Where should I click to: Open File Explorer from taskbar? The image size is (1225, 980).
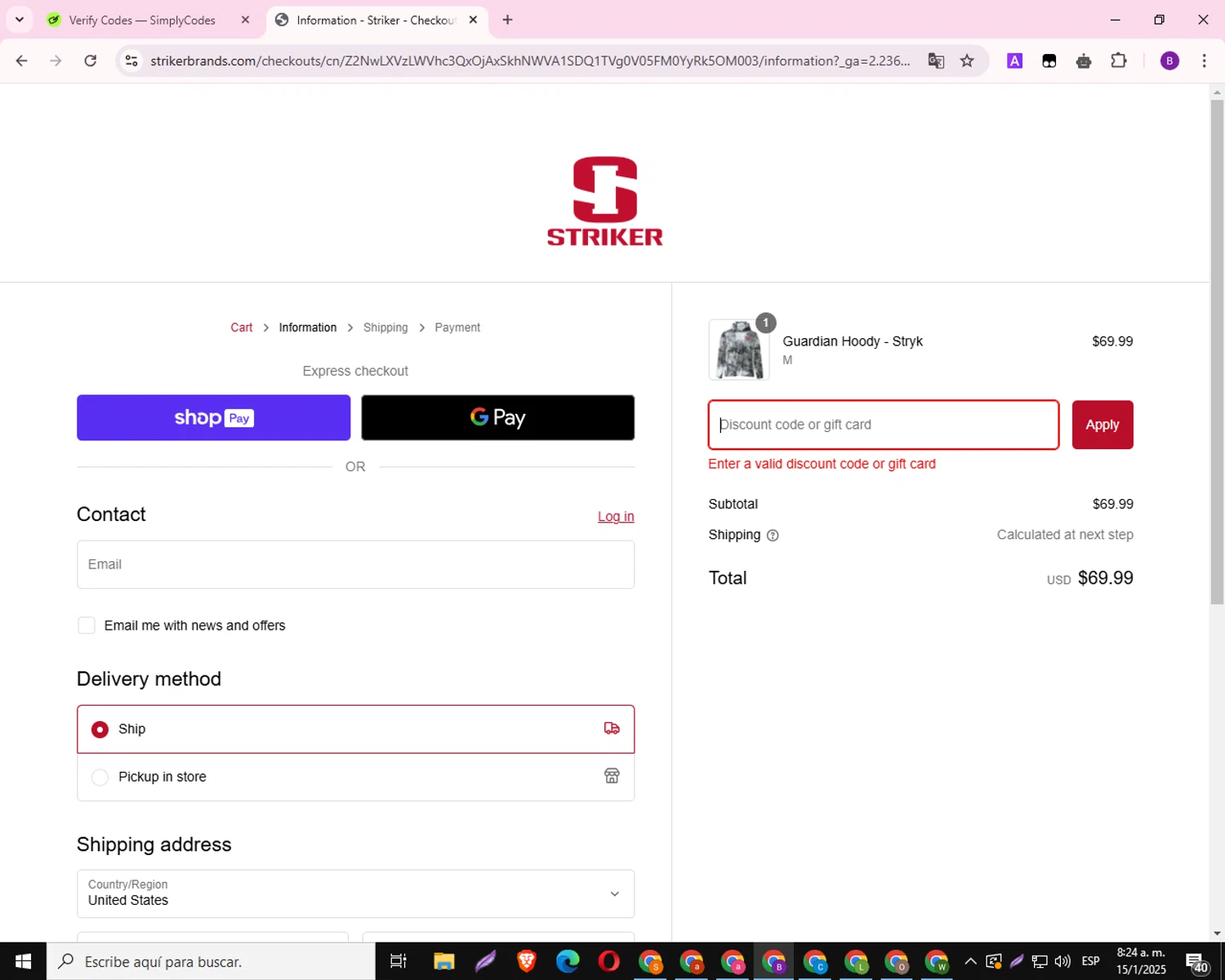pos(443,961)
